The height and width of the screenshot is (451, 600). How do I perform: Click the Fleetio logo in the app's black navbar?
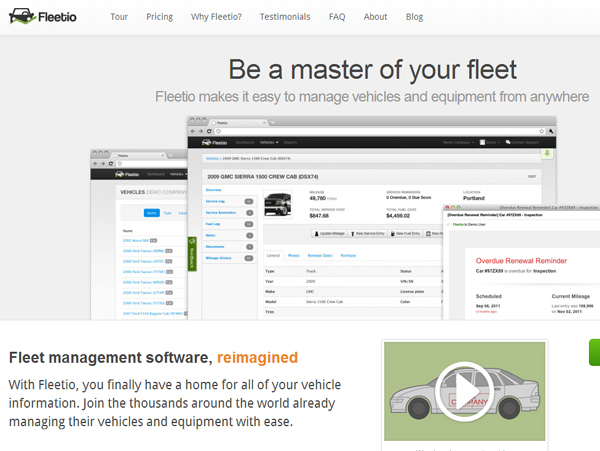pyautogui.click(x=214, y=142)
